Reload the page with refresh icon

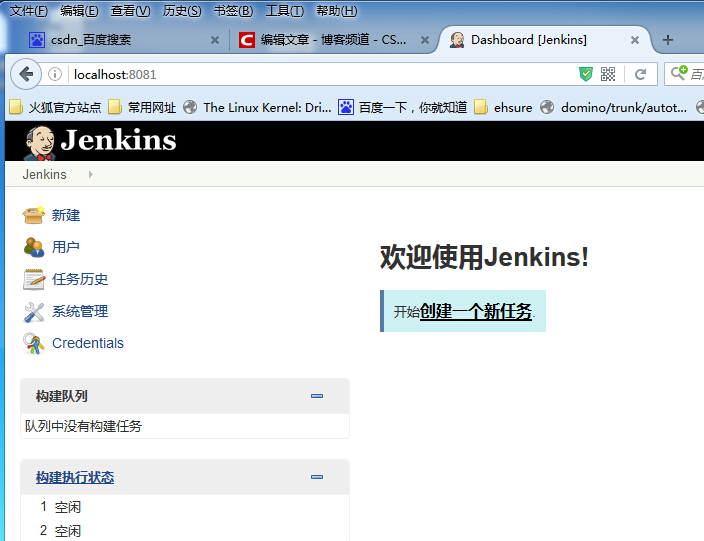640,74
